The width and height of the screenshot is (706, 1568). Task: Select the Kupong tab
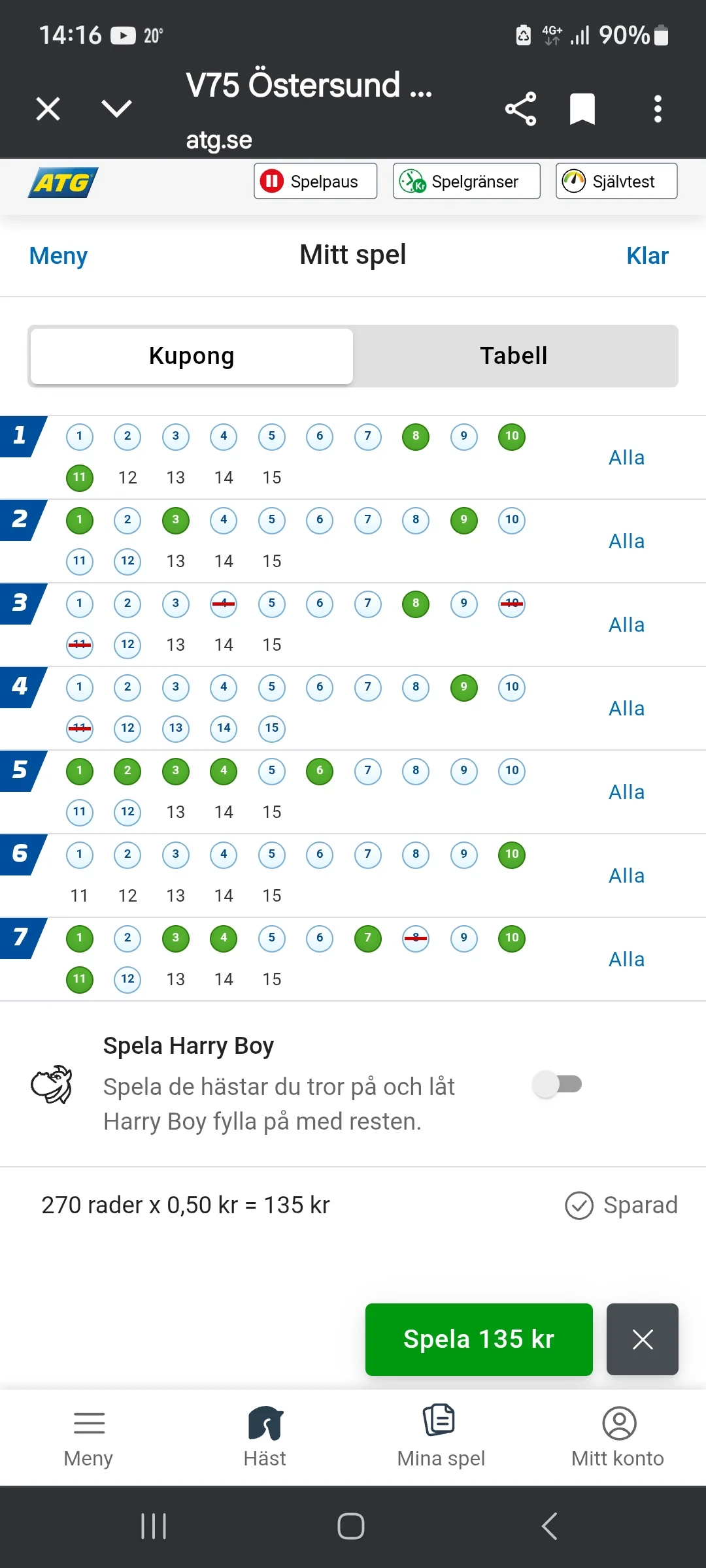[x=192, y=356]
